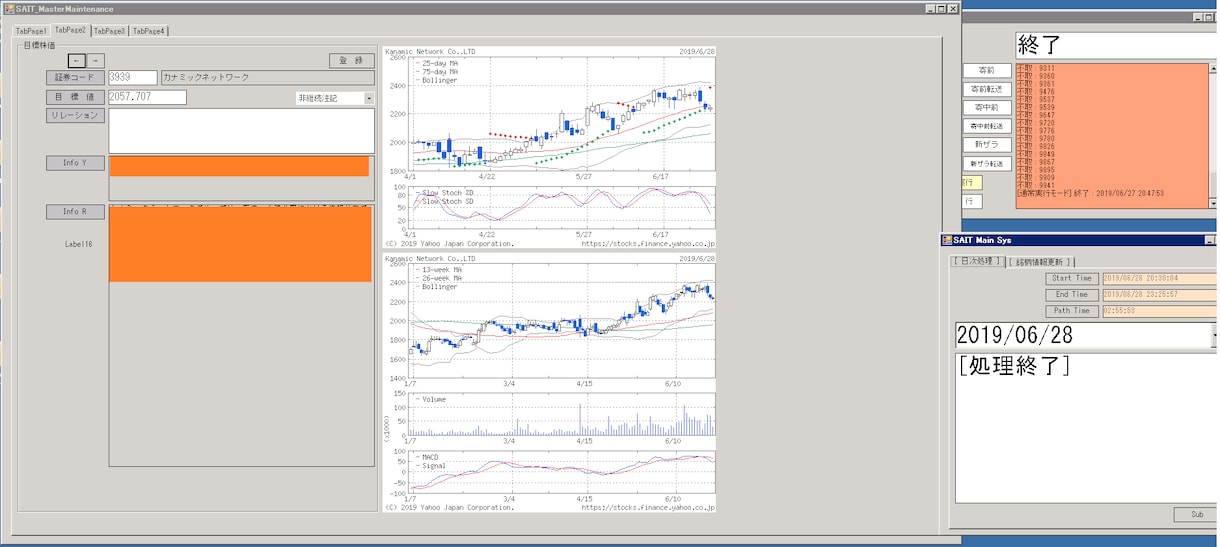Click the right arrow next-record button
Viewport: 1220px width, 547px height.
[x=96, y=60]
